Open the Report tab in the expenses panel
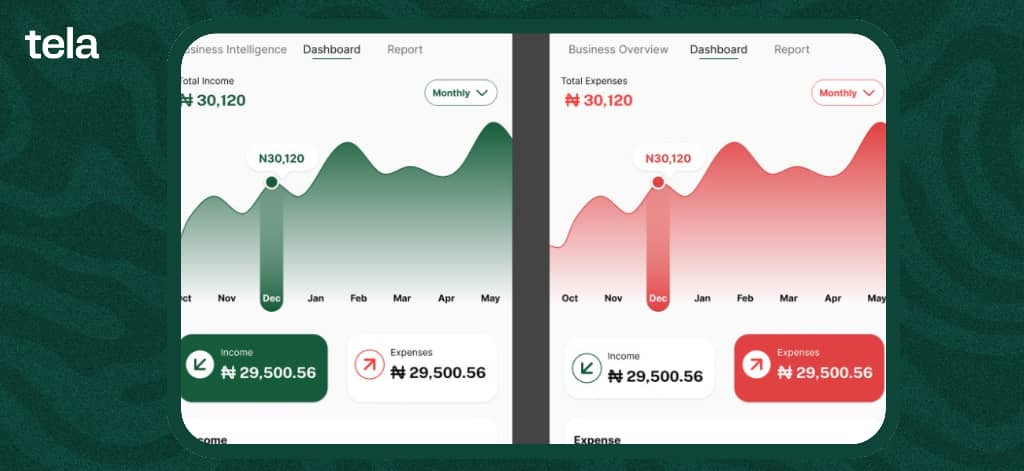The image size is (1024, 471). coord(792,49)
